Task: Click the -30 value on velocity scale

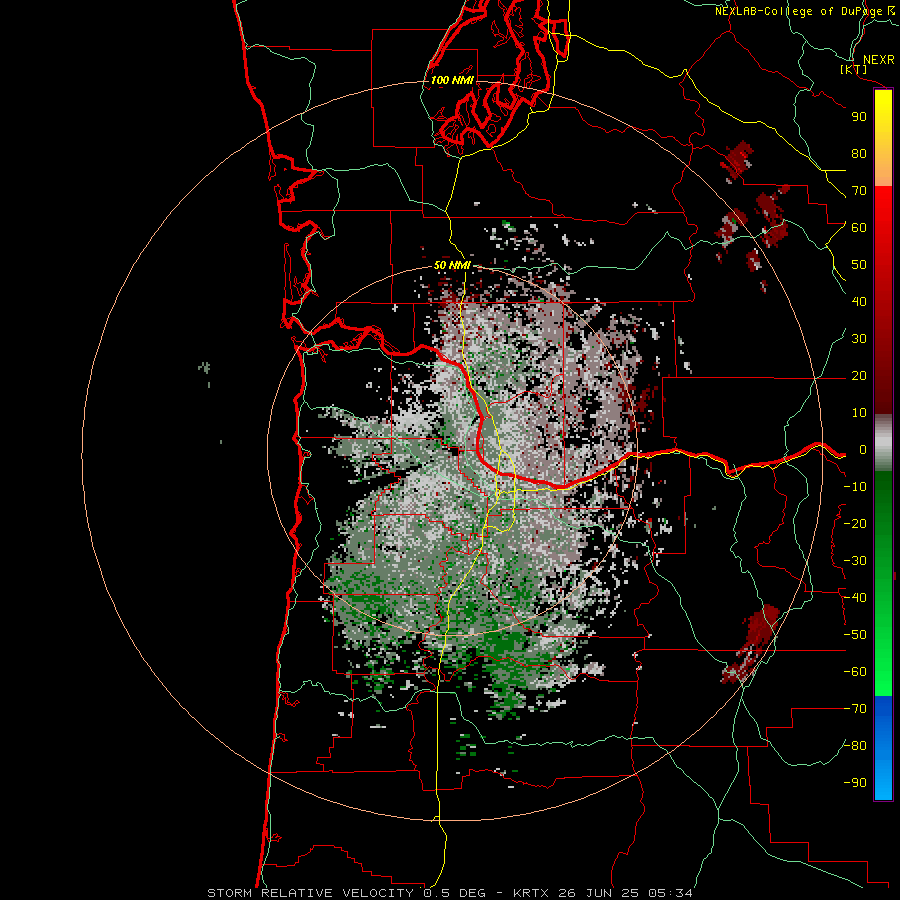Action: [855, 561]
